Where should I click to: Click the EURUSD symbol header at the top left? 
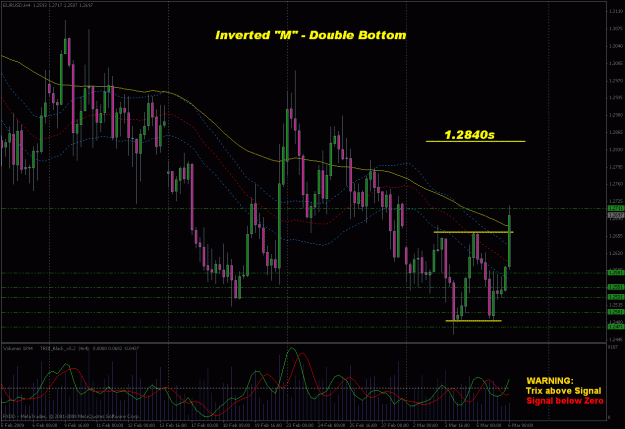(x=48, y=4)
